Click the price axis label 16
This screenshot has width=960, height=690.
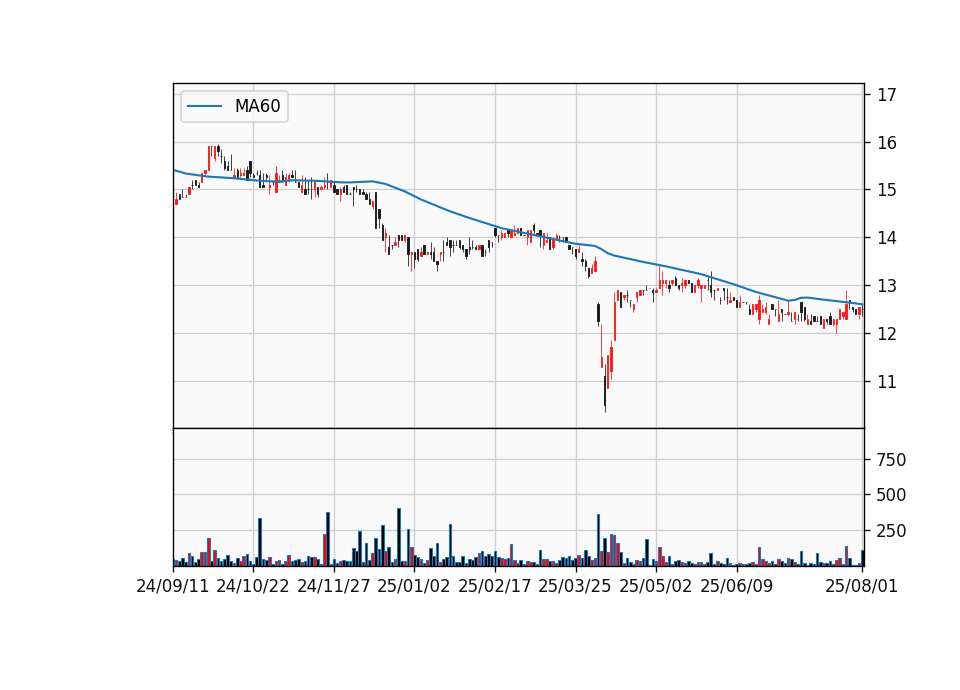[x=887, y=143]
